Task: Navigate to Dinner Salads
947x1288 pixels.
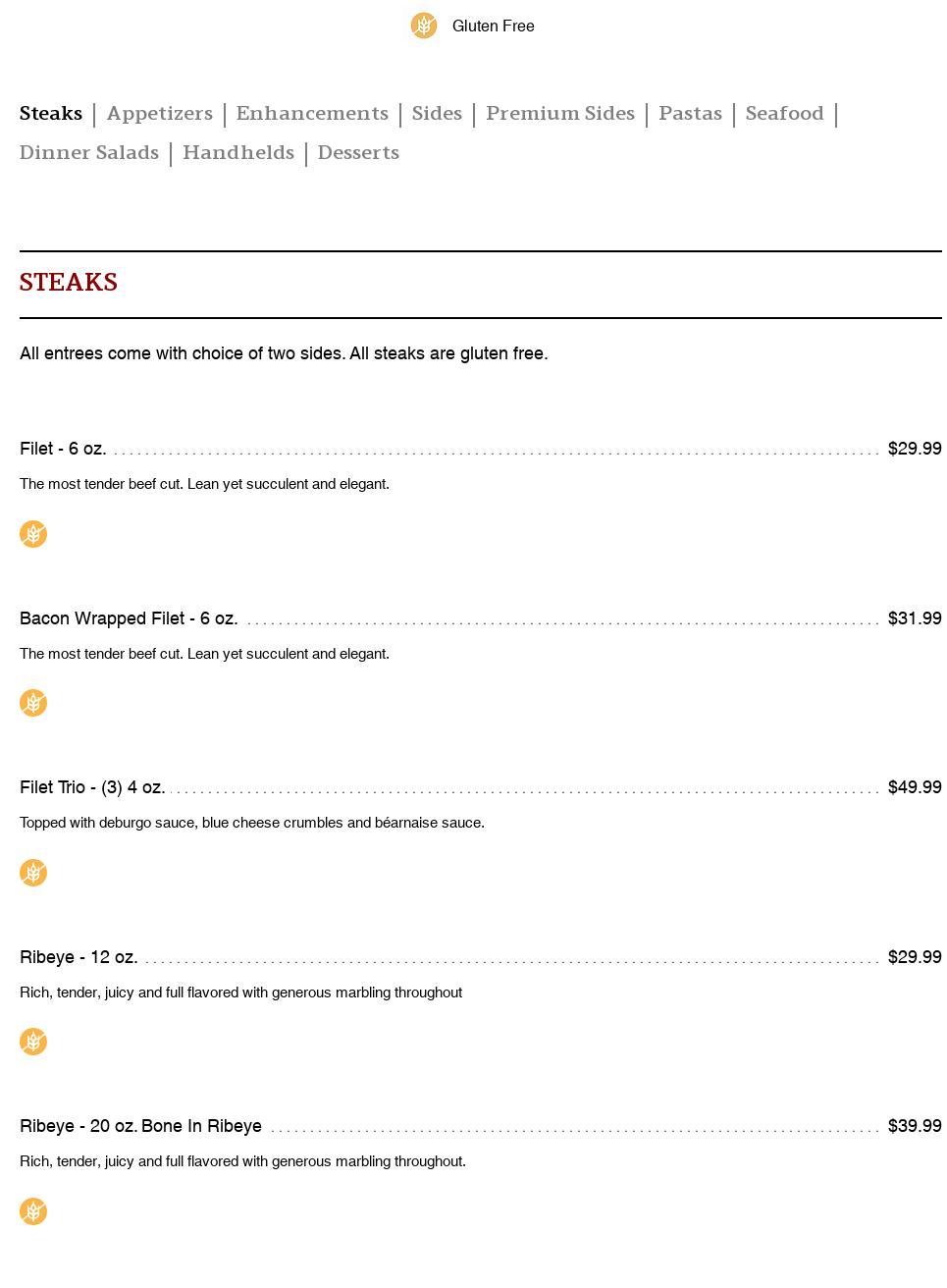Action: pyautogui.click(x=89, y=153)
